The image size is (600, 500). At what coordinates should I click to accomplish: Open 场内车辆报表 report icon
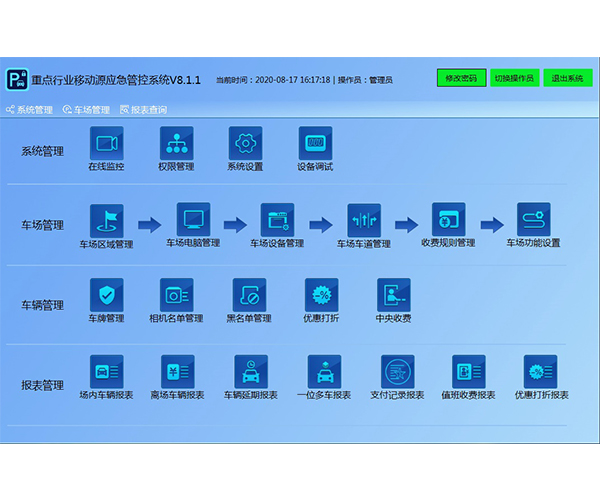[106, 370]
